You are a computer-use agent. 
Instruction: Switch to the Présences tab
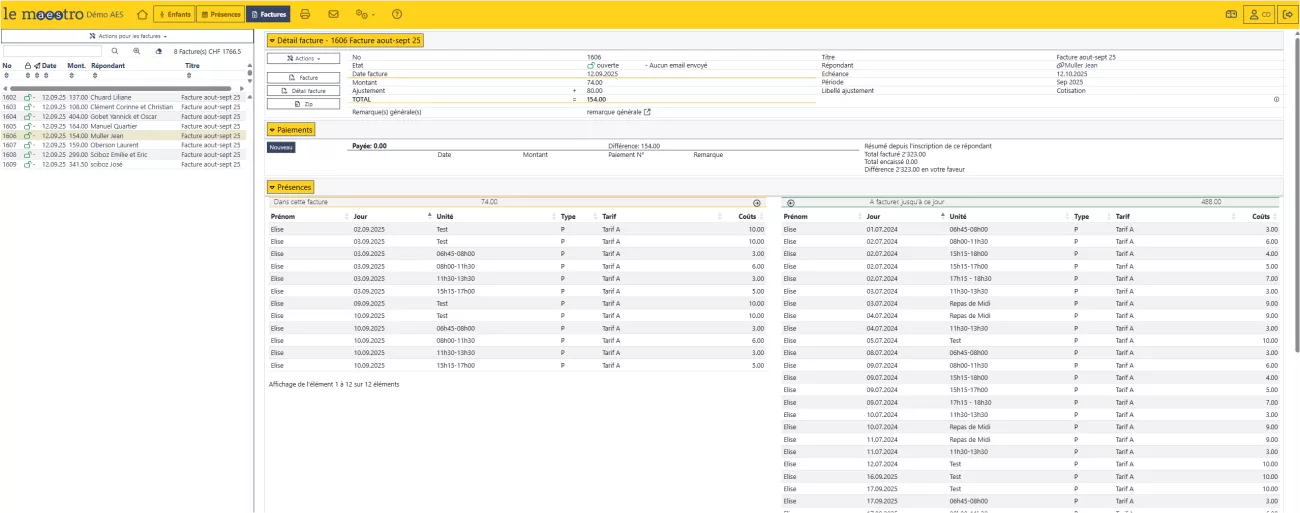tap(219, 14)
